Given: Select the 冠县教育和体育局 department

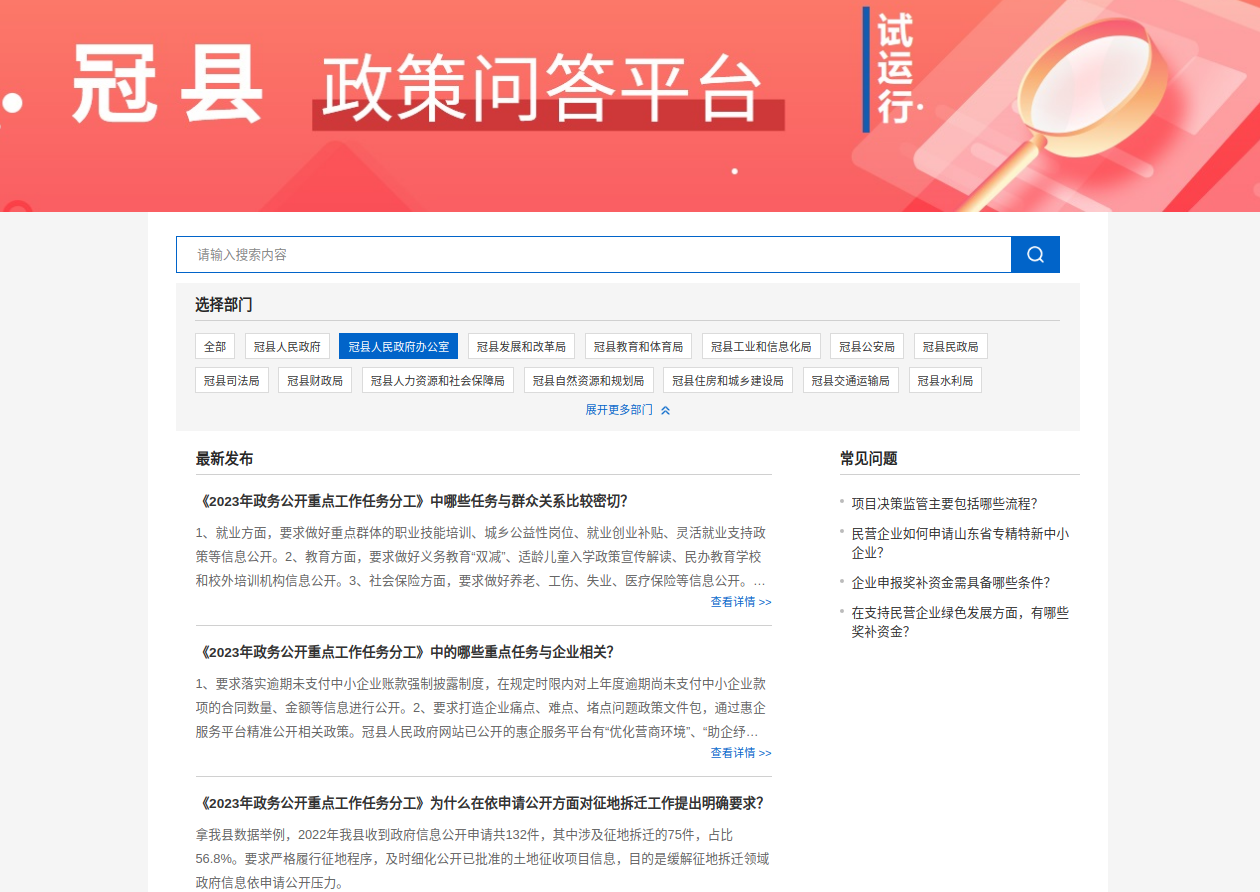Looking at the screenshot, I should [638, 346].
